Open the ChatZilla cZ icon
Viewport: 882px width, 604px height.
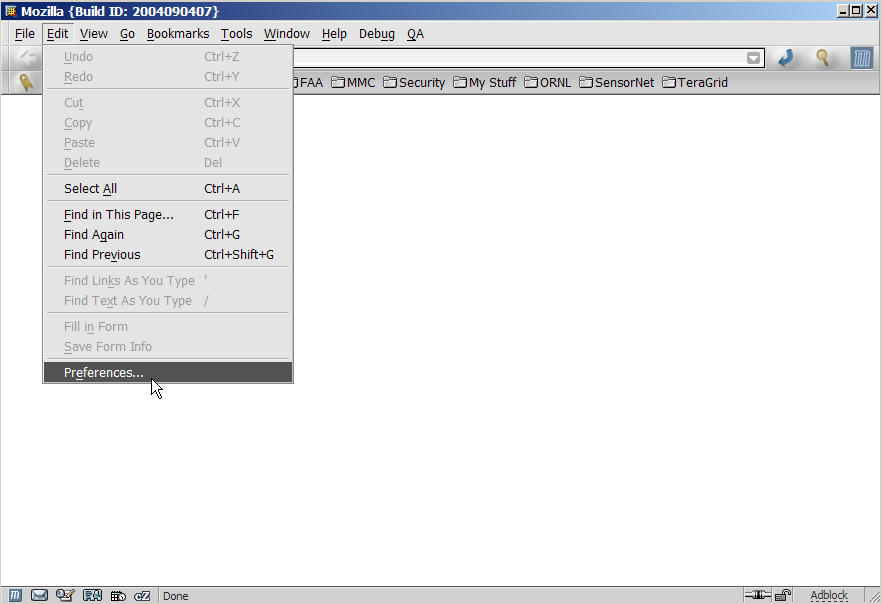(x=142, y=596)
